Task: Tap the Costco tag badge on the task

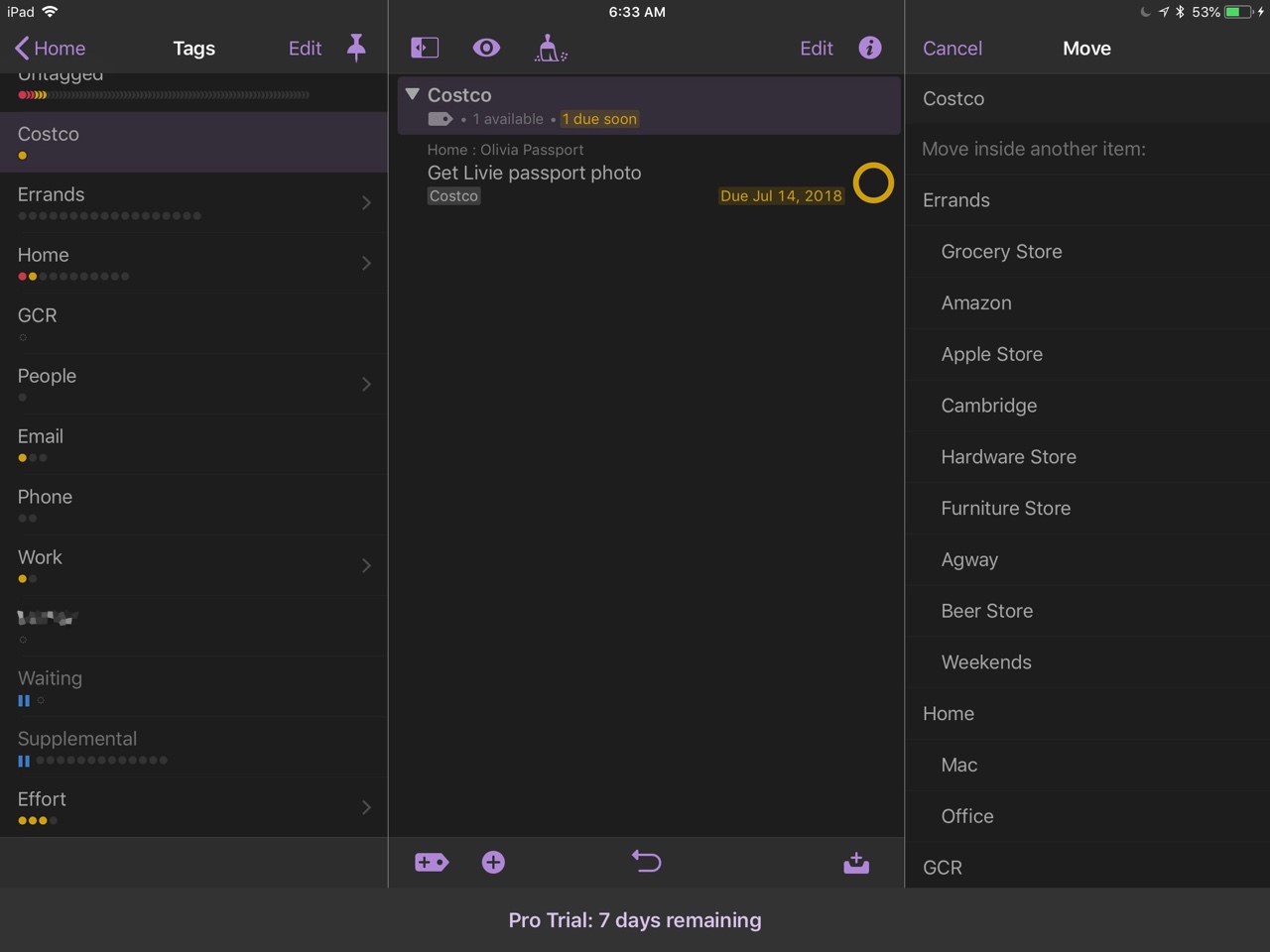Action: 453,196
